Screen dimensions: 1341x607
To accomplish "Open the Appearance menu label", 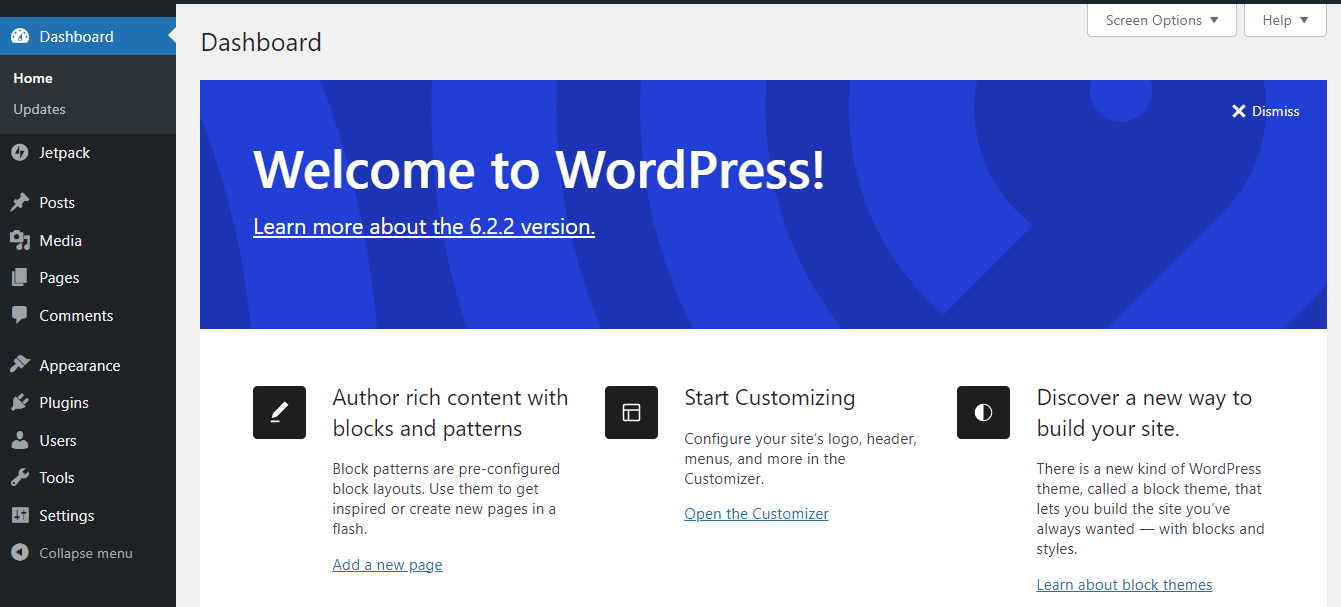I will coord(79,365).
